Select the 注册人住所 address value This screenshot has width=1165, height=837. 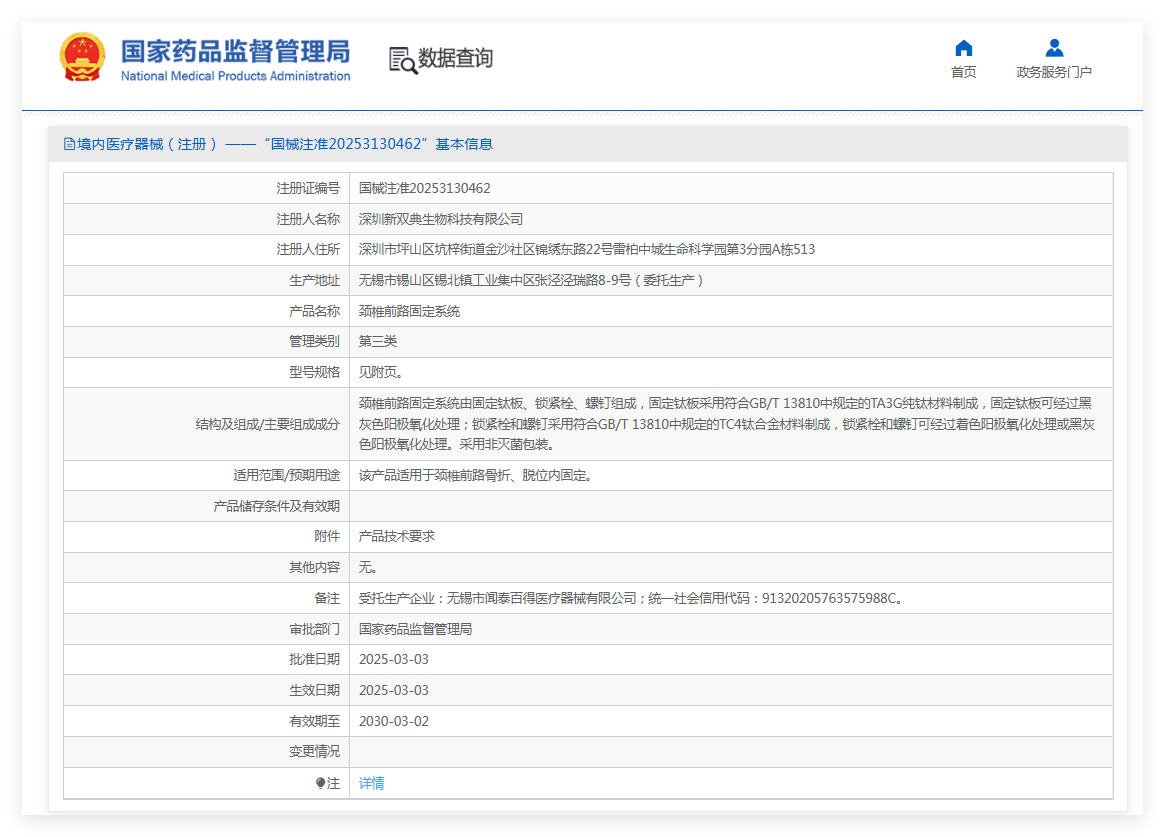tap(587, 250)
